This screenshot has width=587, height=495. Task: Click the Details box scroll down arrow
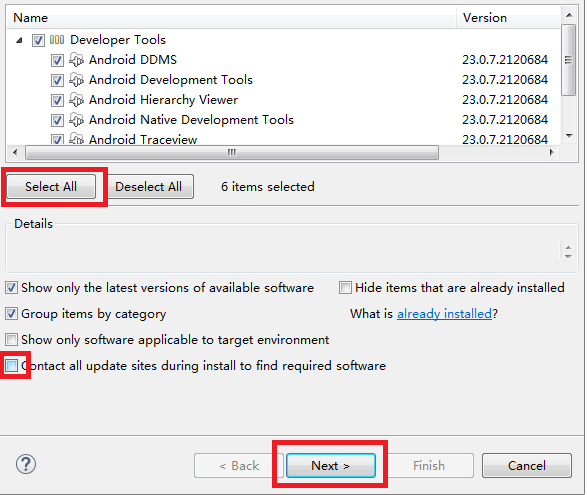pos(568,256)
